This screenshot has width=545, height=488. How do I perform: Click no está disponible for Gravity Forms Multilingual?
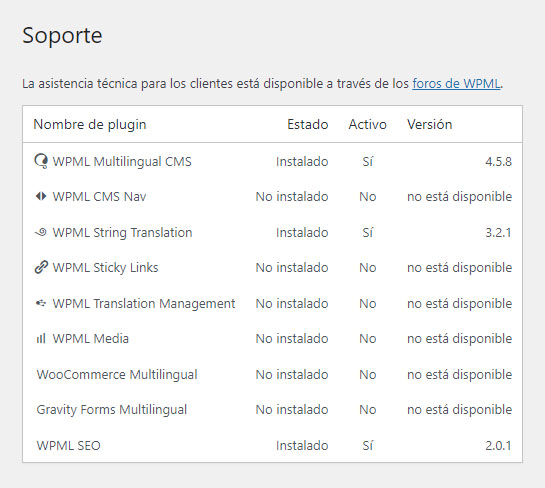pos(459,410)
